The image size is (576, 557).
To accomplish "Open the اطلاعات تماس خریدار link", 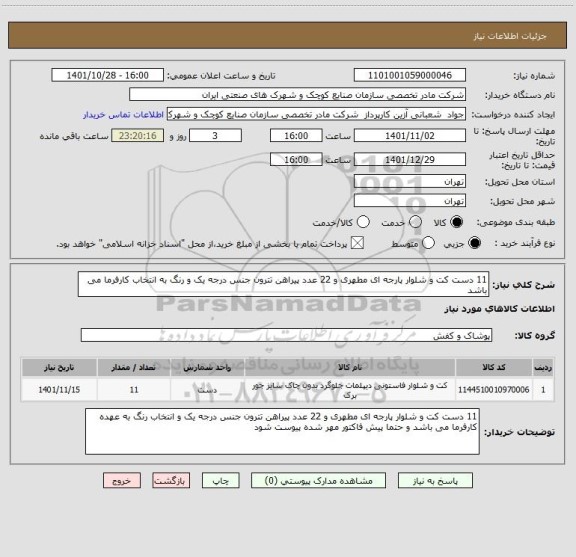I will tap(123, 115).
